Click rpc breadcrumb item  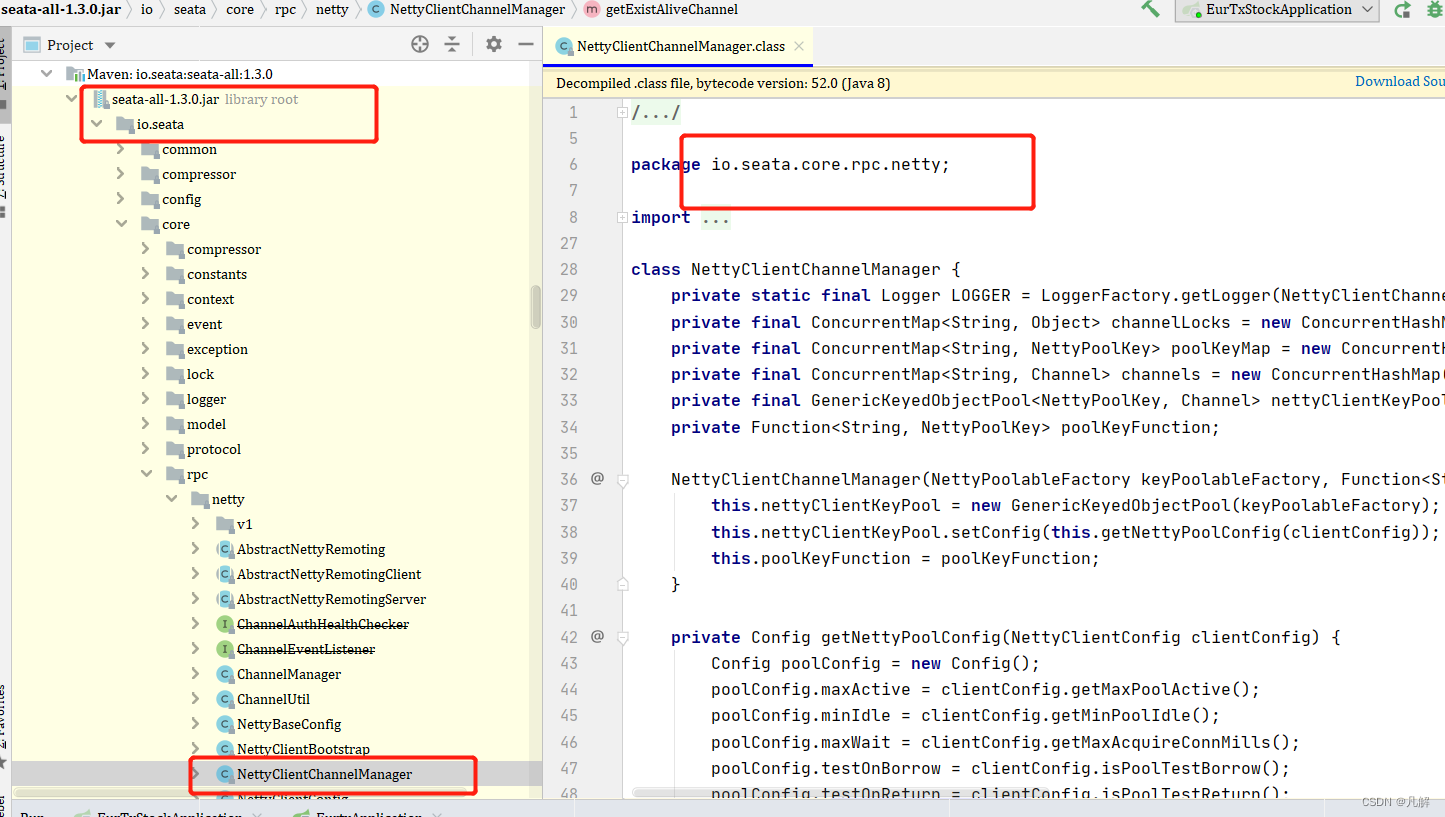285,9
